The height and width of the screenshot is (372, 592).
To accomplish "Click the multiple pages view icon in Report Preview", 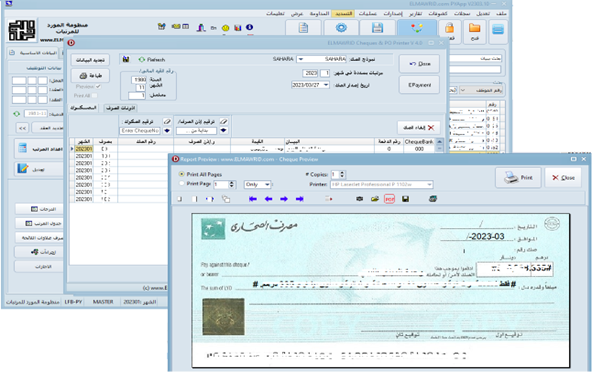I will [226, 199].
